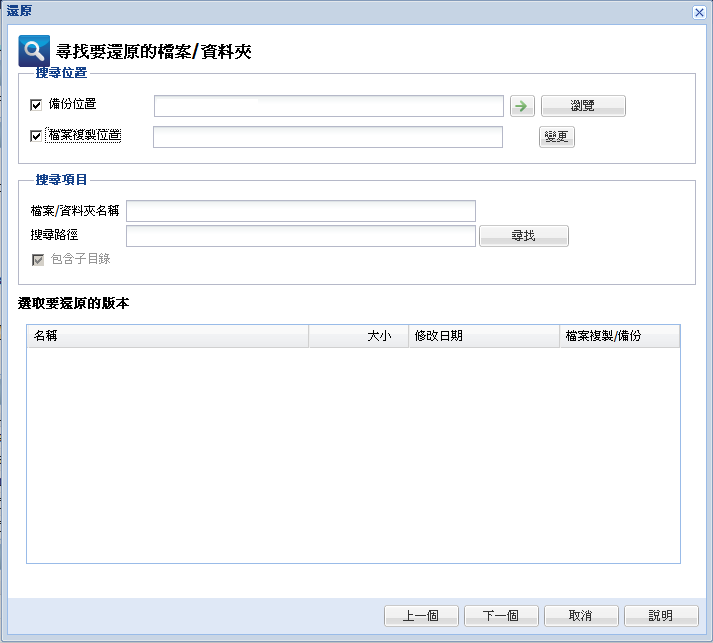Sort by 大小 column header
The image size is (713, 643).
(x=359, y=336)
